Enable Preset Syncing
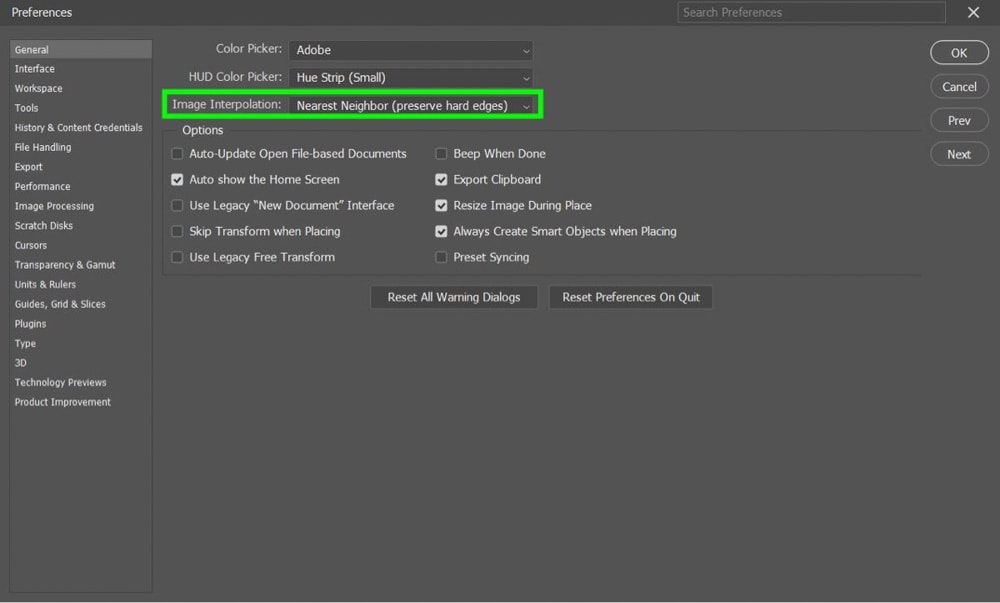This screenshot has width=1000, height=603. point(441,257)
